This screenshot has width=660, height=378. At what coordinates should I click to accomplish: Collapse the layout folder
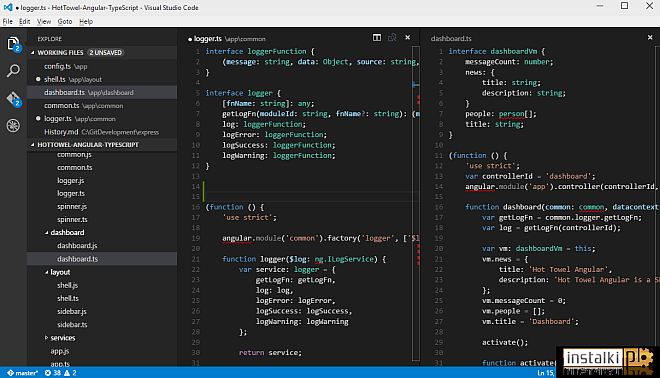[x=46, y=272]
